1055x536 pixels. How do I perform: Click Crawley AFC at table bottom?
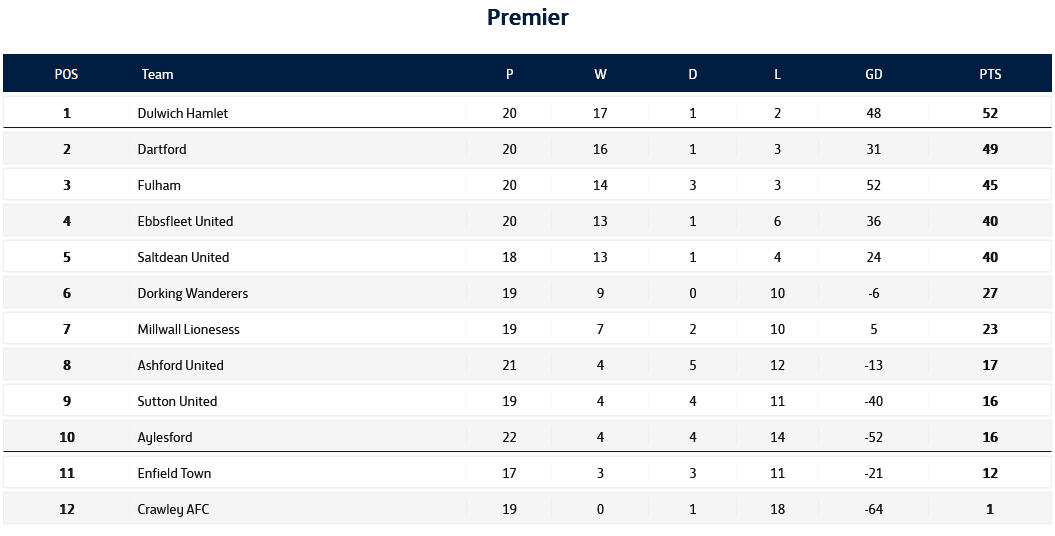click(x=173, y=509)
